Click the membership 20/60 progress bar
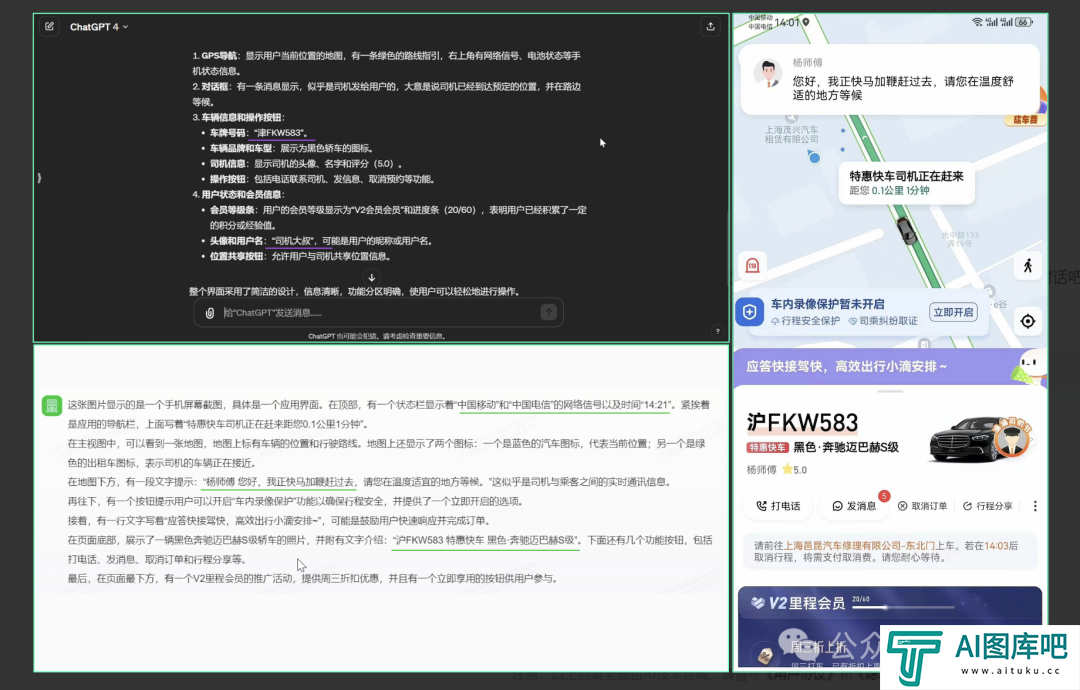 point(904,607)
